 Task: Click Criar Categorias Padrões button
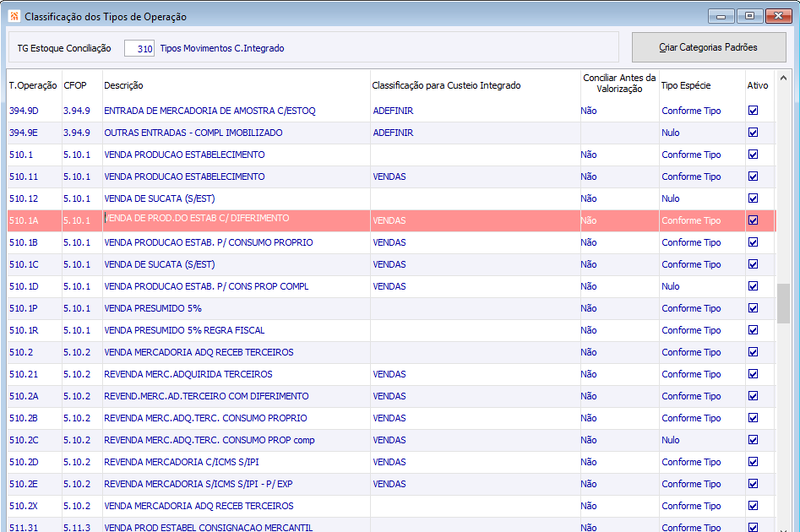[x=709, y=47]
